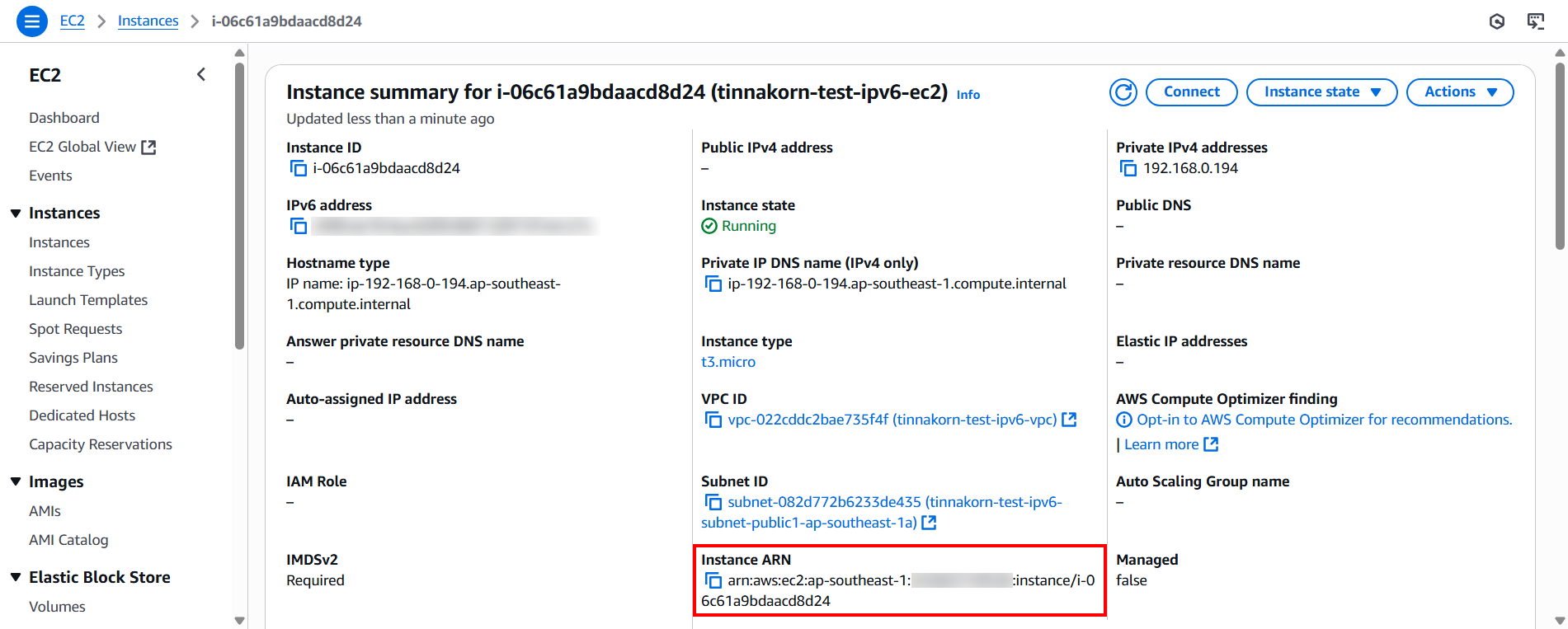Copy the Instance ARN
1568x629 pixels.
(x=713, y=580)
